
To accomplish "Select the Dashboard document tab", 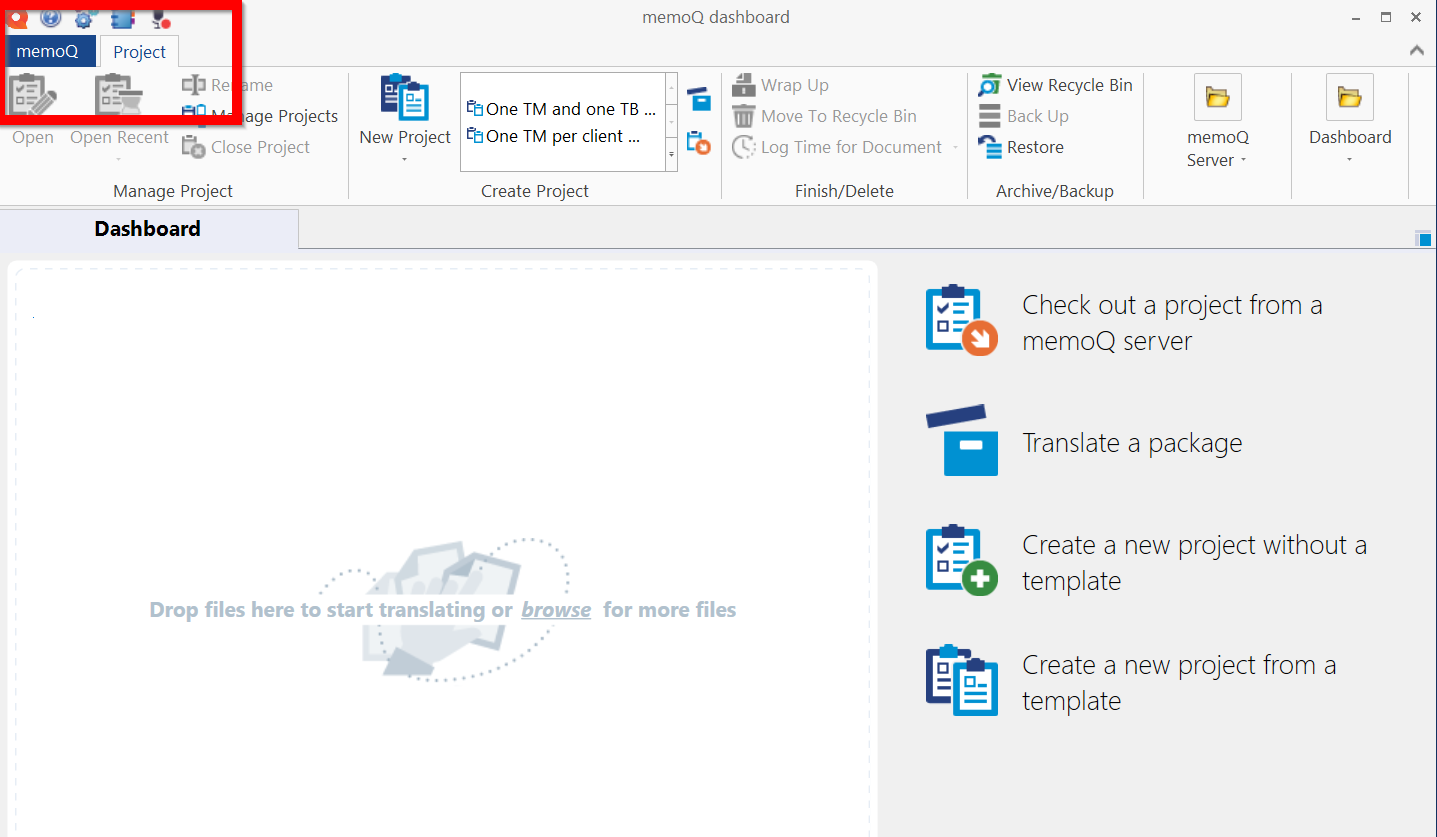I will click(148, 229).
